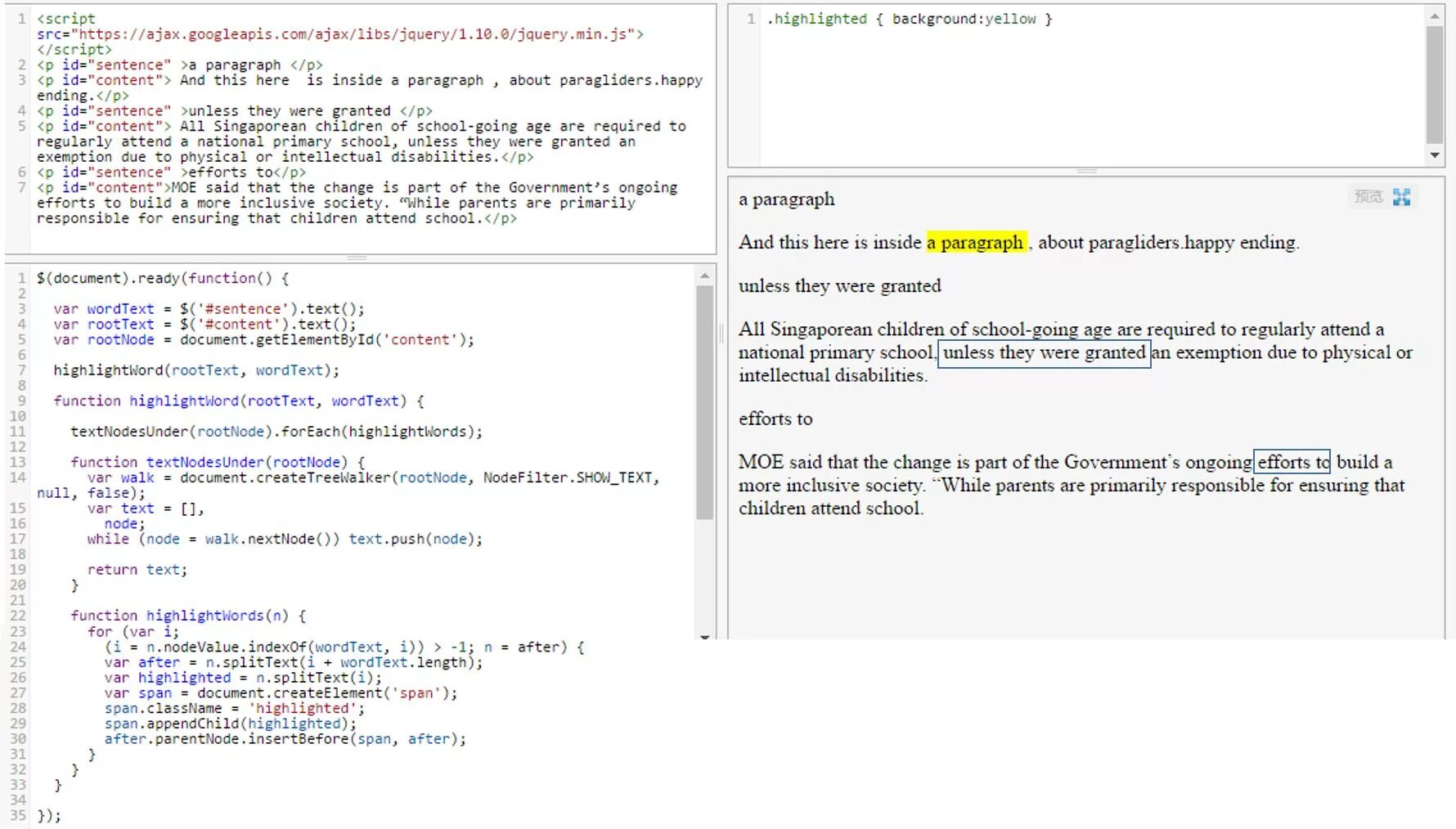Click the '$(document).ready(function() {' line

[163, 278]
